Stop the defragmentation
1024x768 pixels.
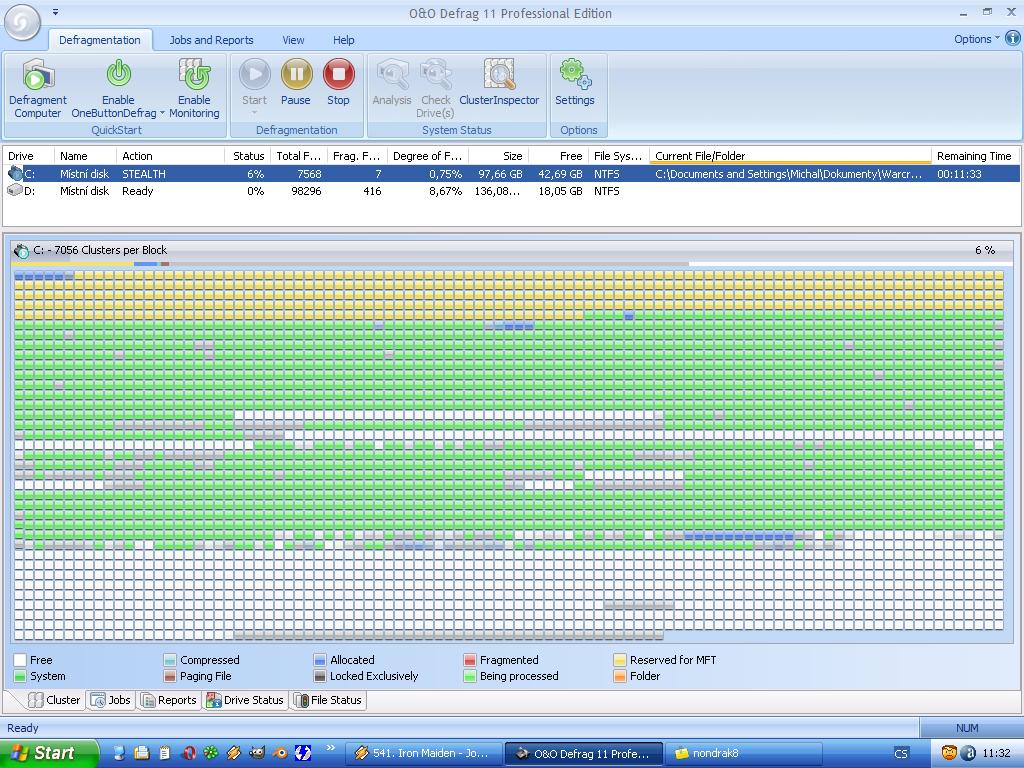point(338,74)
